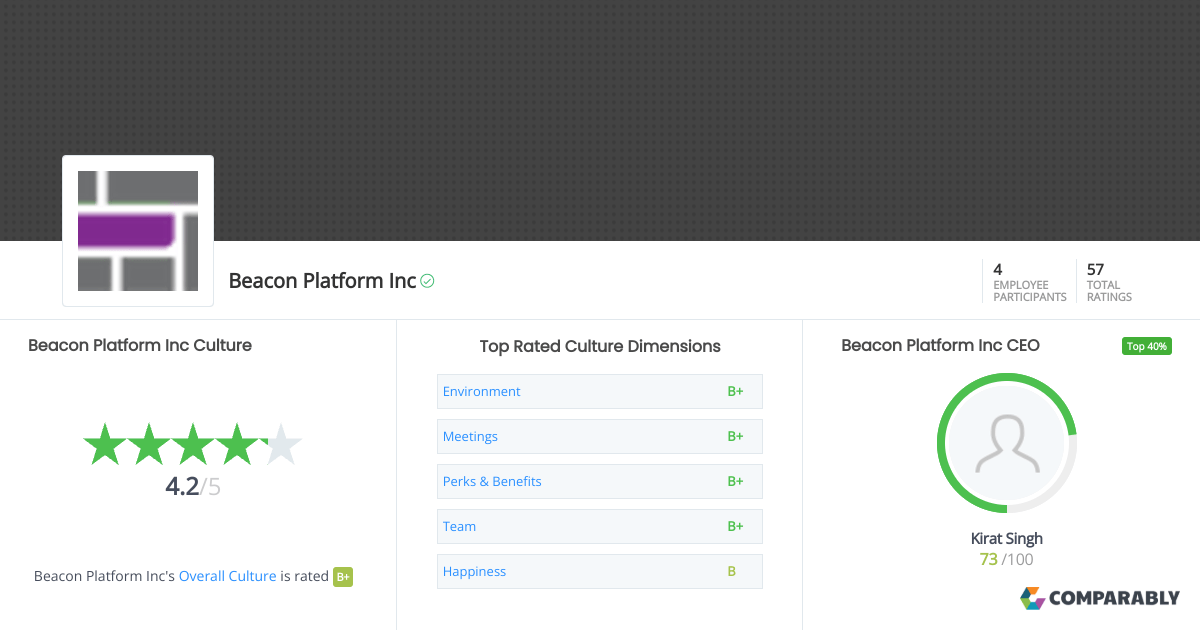Expand the Team culture dimension

coord(459,526)
